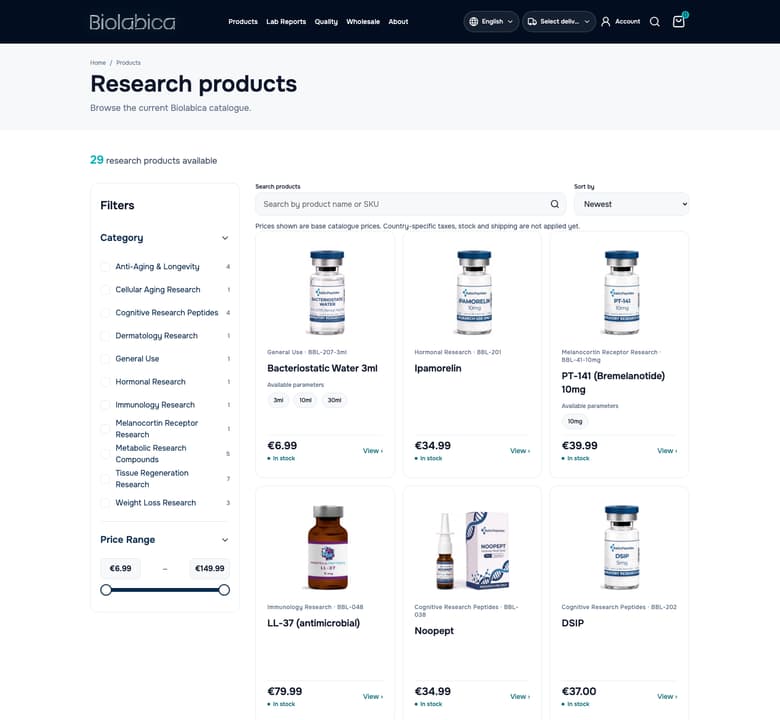The height and width of the screenshot is (720, 780).
Task: Select the 10ml parameter for Bacteriostatic Water
Action: (x=305, y=400)
